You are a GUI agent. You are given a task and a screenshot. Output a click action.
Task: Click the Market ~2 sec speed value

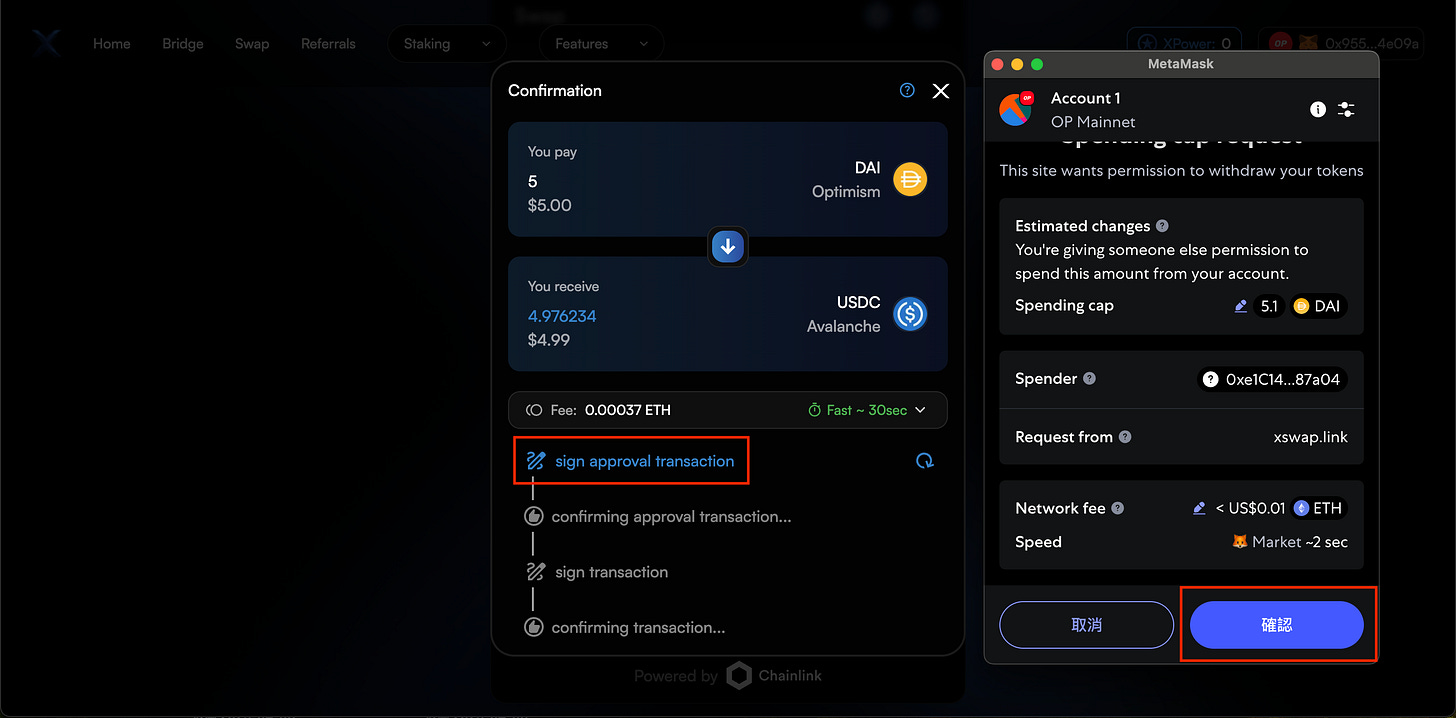click(x=1290, y=542)
